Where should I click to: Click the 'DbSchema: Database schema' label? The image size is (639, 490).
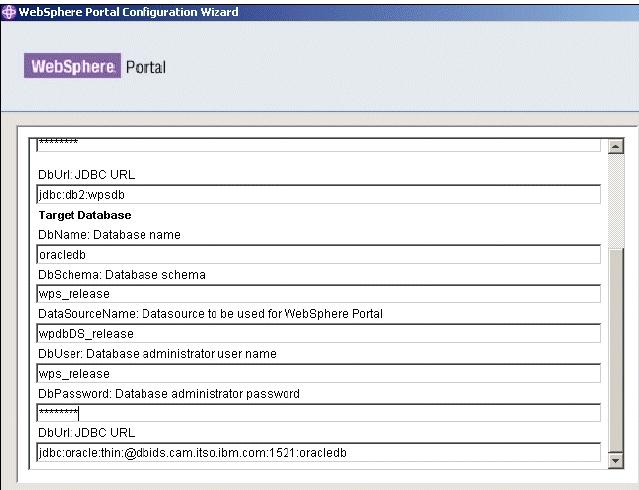tap(122, 275)
